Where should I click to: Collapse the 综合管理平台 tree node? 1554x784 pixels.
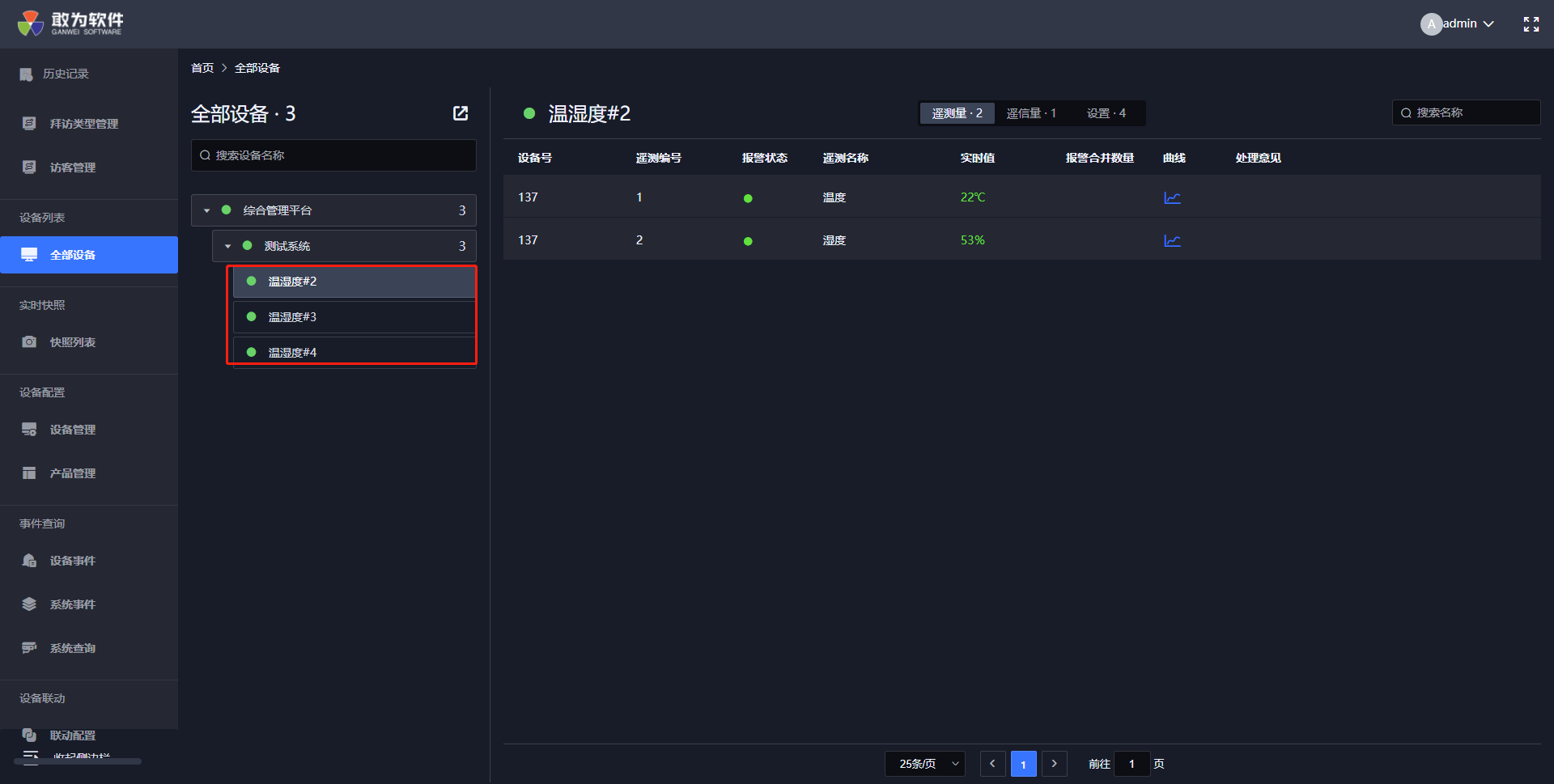click(x=207, y=210)
